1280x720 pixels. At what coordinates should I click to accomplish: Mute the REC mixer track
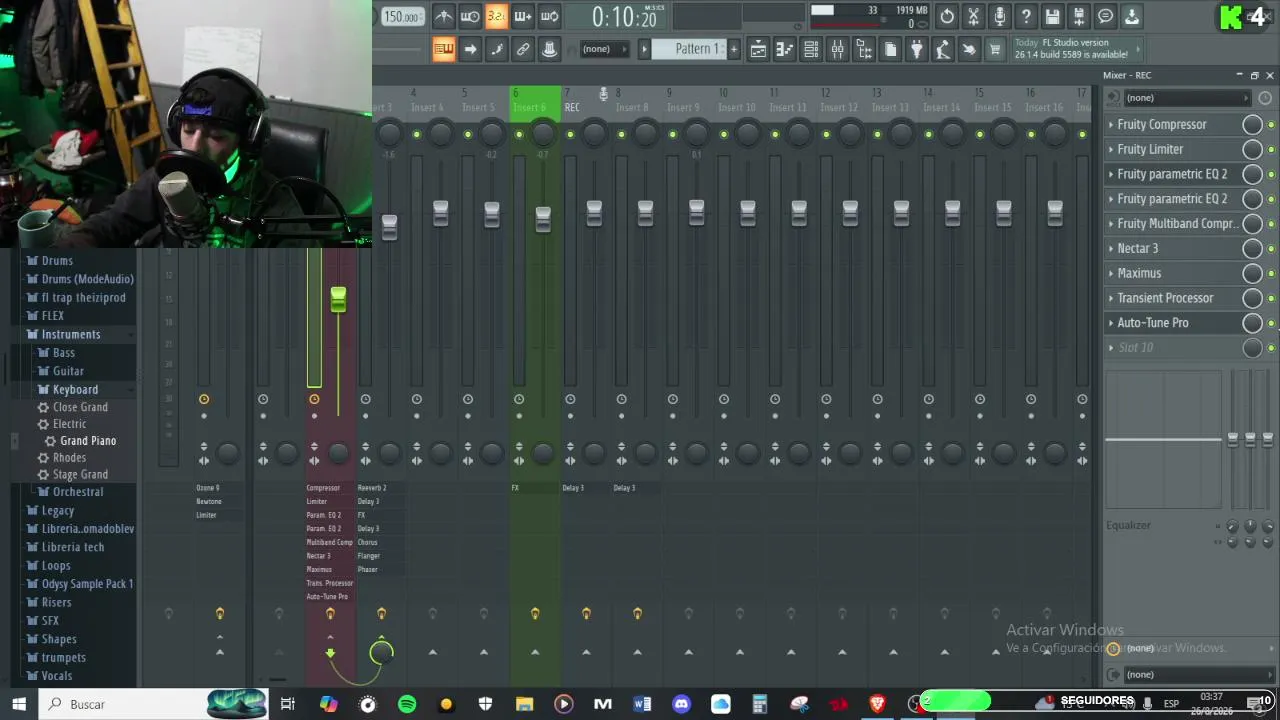pyautogui.click(x=570, y=134)
